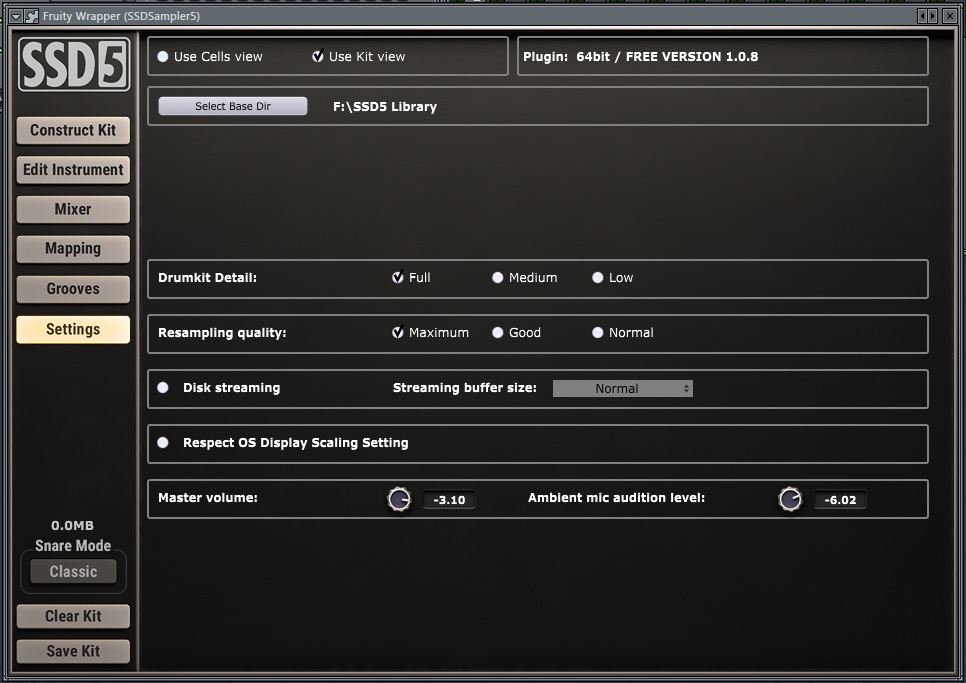
Task: Click the Save Kit button
Action: [x=73, y=652]
